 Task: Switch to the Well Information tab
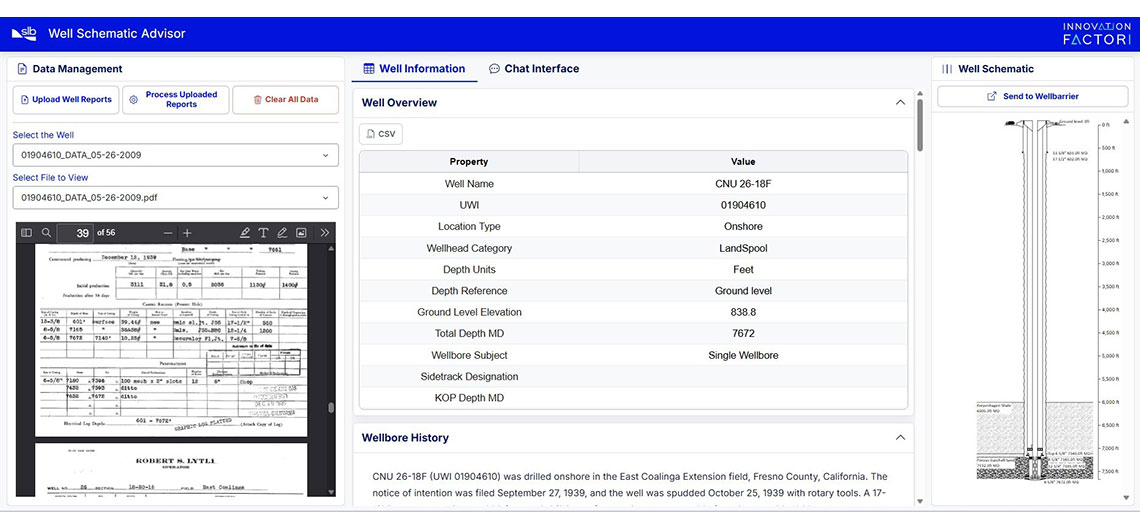(414, 69)
